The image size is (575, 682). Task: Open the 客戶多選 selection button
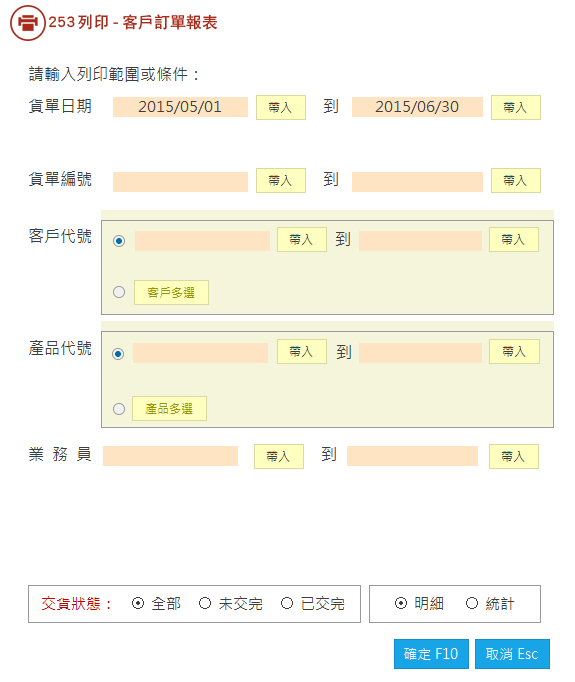coord(171,292)
